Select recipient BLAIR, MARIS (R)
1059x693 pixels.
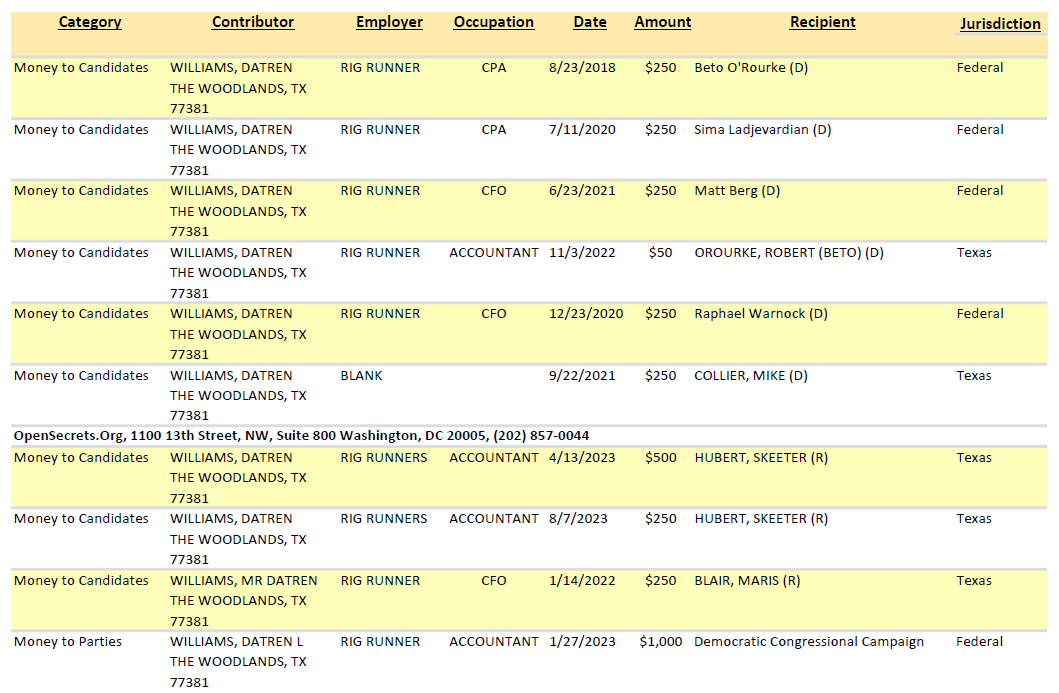click(747, 581)
